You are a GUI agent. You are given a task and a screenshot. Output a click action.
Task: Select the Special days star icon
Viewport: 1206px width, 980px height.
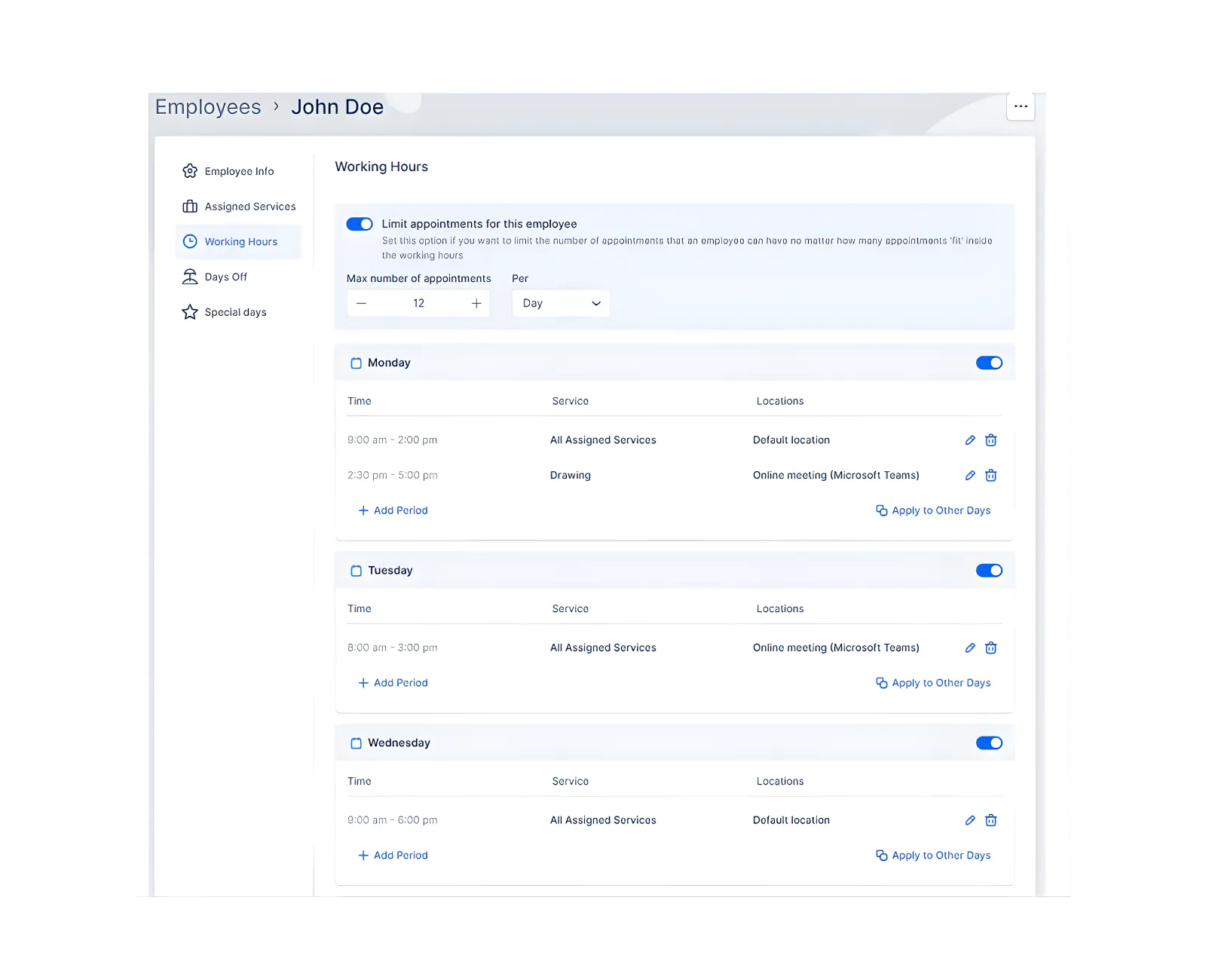190,311
